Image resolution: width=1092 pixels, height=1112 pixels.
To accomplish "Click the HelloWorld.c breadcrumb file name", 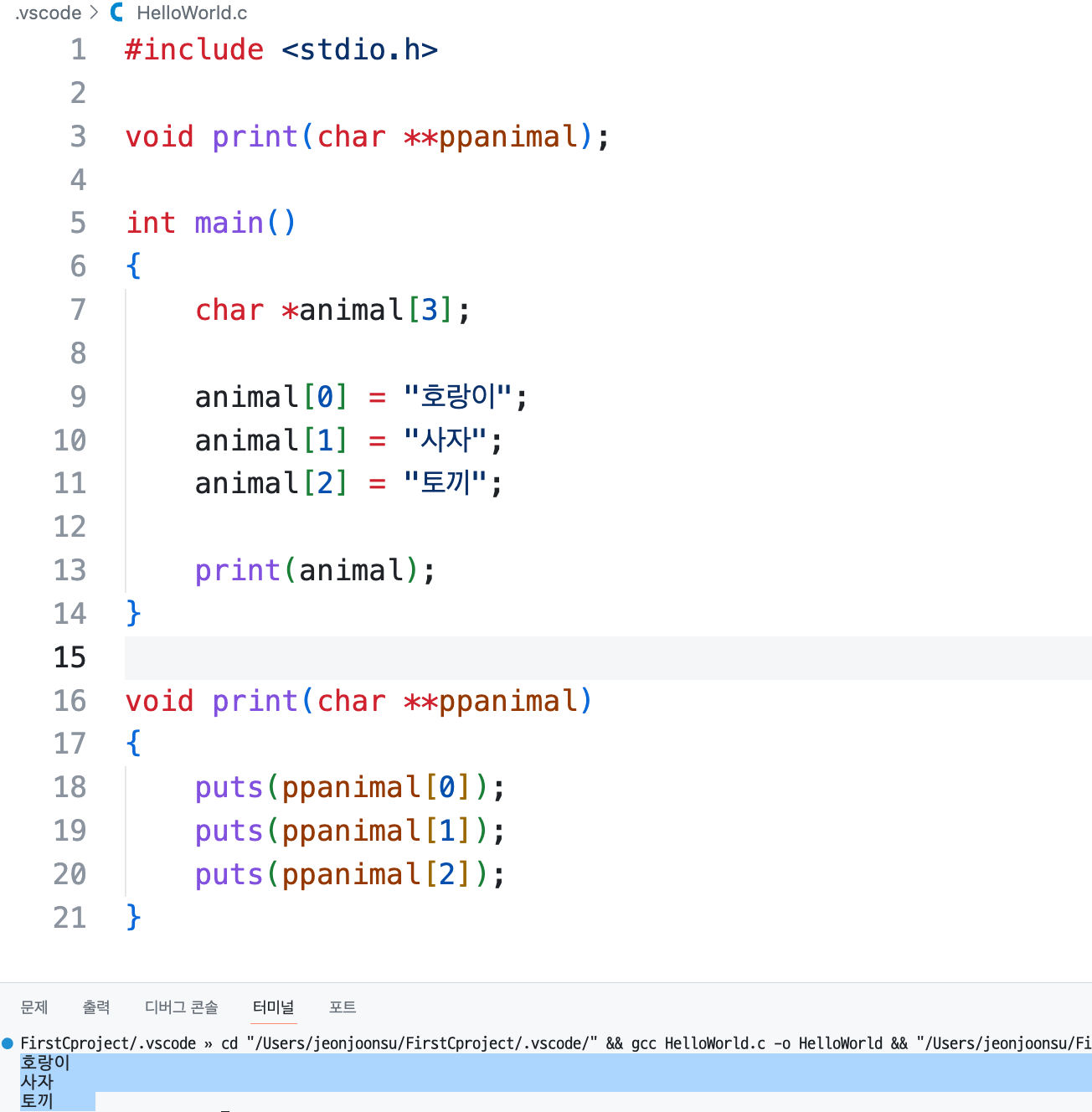I will click(x=192, y=13).
